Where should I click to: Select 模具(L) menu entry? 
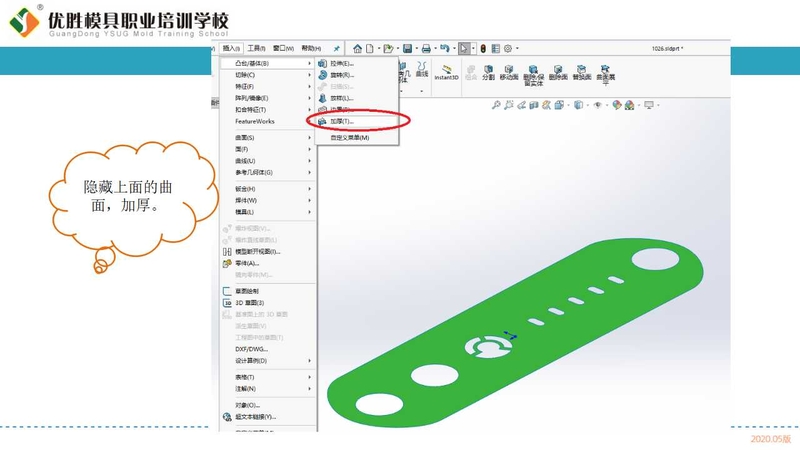pyautogui.click(x=268, y=212)
